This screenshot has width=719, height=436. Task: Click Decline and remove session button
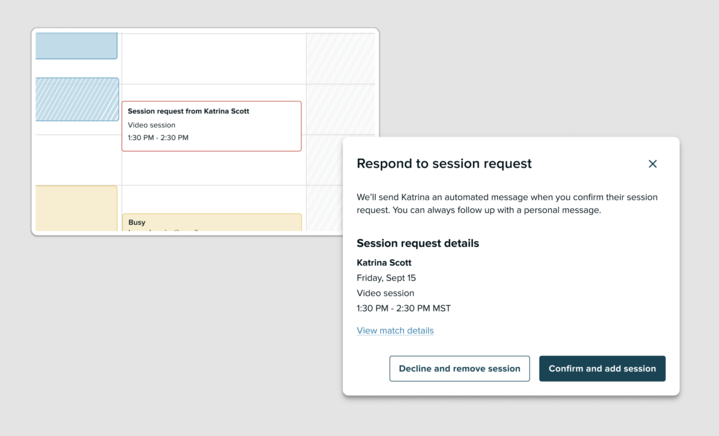point(459,368)
